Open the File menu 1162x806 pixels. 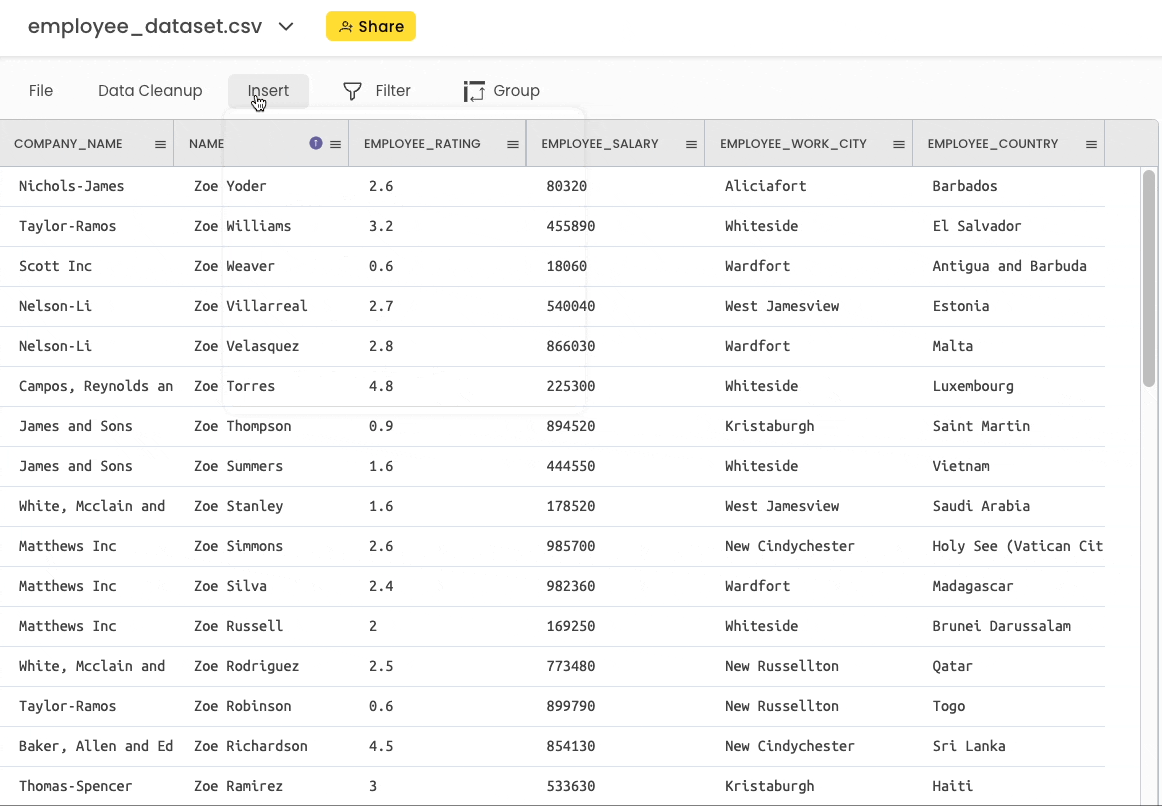pos(41,91)
